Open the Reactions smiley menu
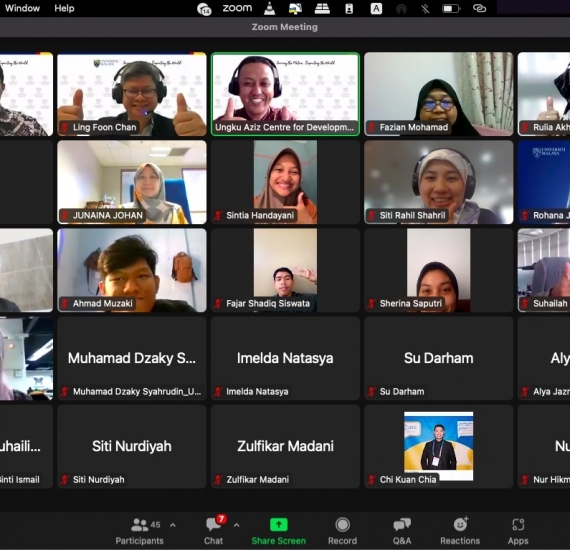 (x=460, y=525)
